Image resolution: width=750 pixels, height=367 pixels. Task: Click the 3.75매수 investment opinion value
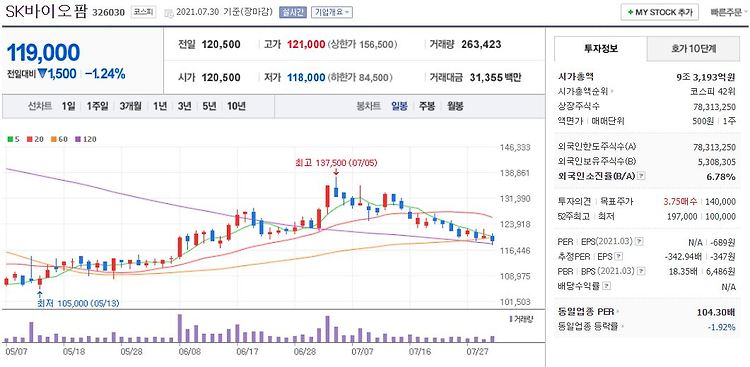click(680, 201)
